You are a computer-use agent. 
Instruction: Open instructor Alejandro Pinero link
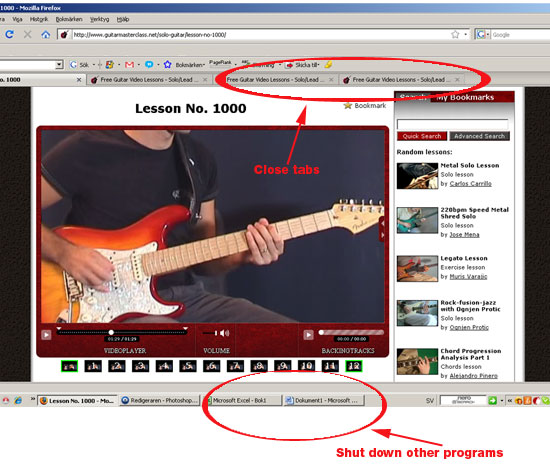(474, 376)
